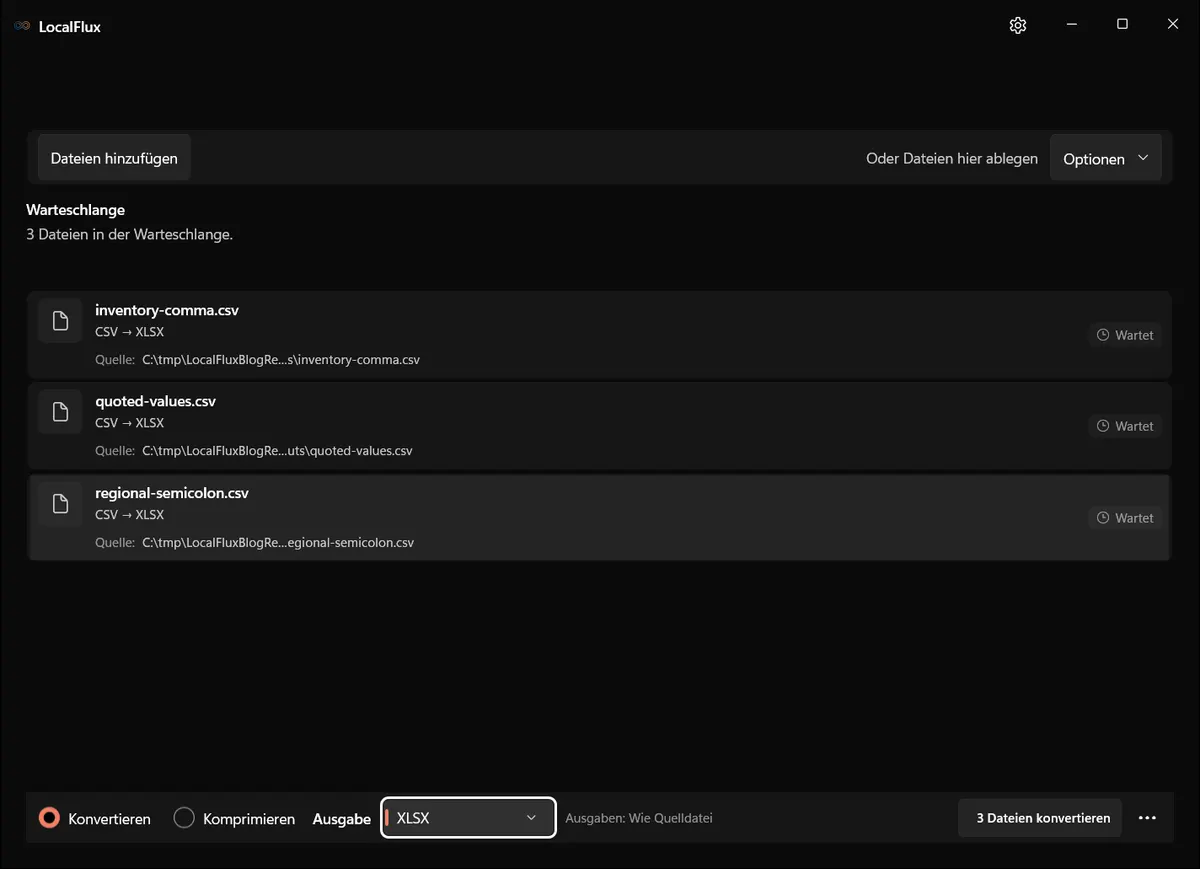
Task: Click the Wartet status badge of regional-semicolon.csv
Action: (x=1125, y=518)
